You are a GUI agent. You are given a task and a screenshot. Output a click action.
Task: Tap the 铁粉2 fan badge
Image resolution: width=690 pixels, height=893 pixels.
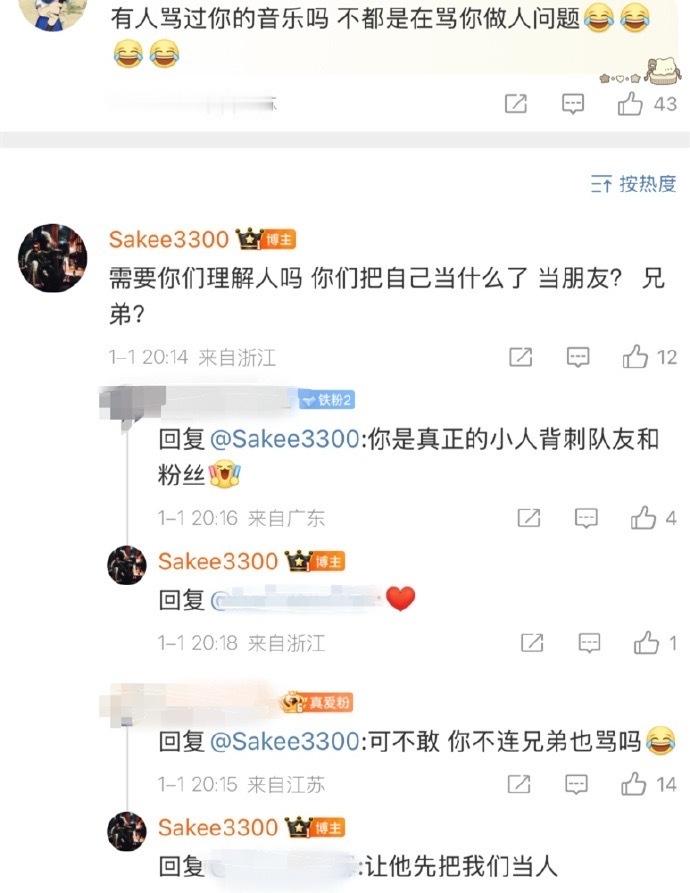(327, 400)
